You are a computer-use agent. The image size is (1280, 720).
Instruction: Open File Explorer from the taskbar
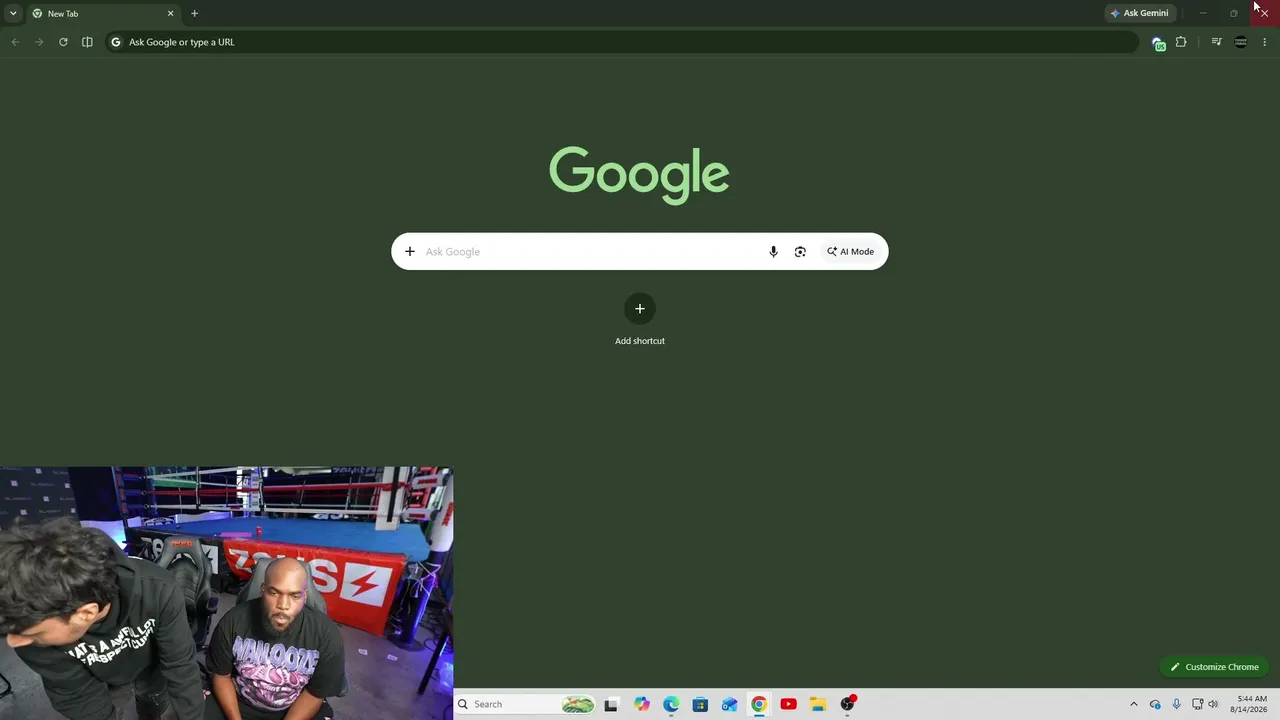click(817, 704)
